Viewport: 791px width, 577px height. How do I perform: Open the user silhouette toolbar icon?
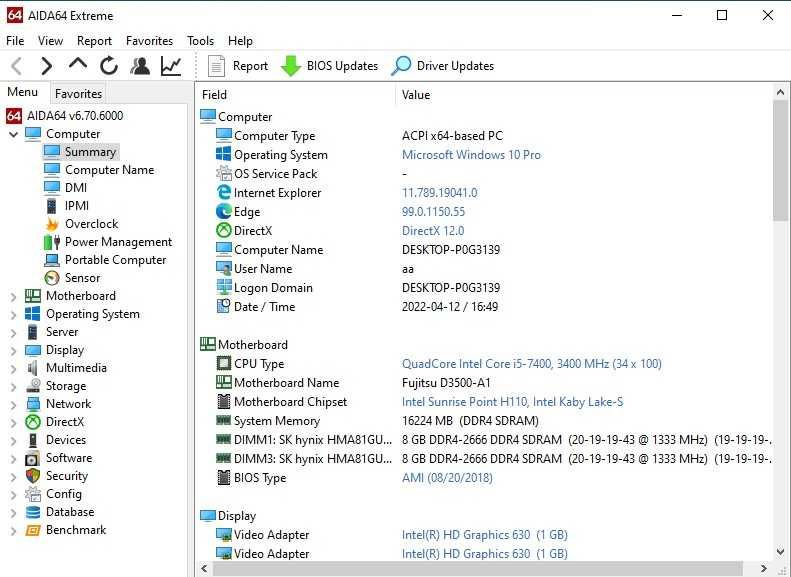pyautogui.click(x=140, y=66)
